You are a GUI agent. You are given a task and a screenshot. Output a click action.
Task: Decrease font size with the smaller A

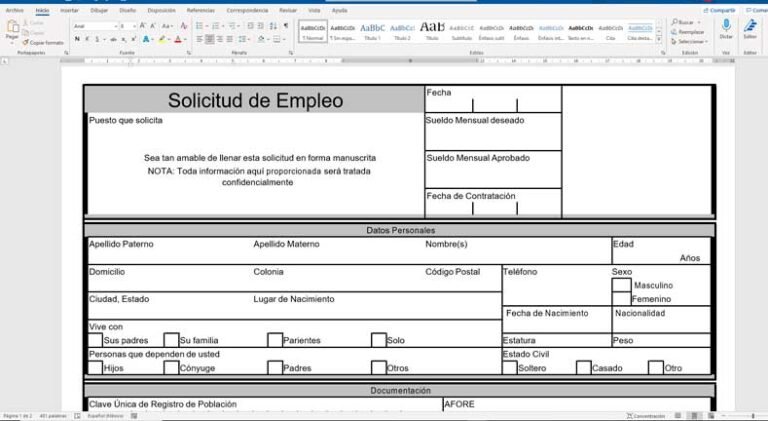pos(153,26)
